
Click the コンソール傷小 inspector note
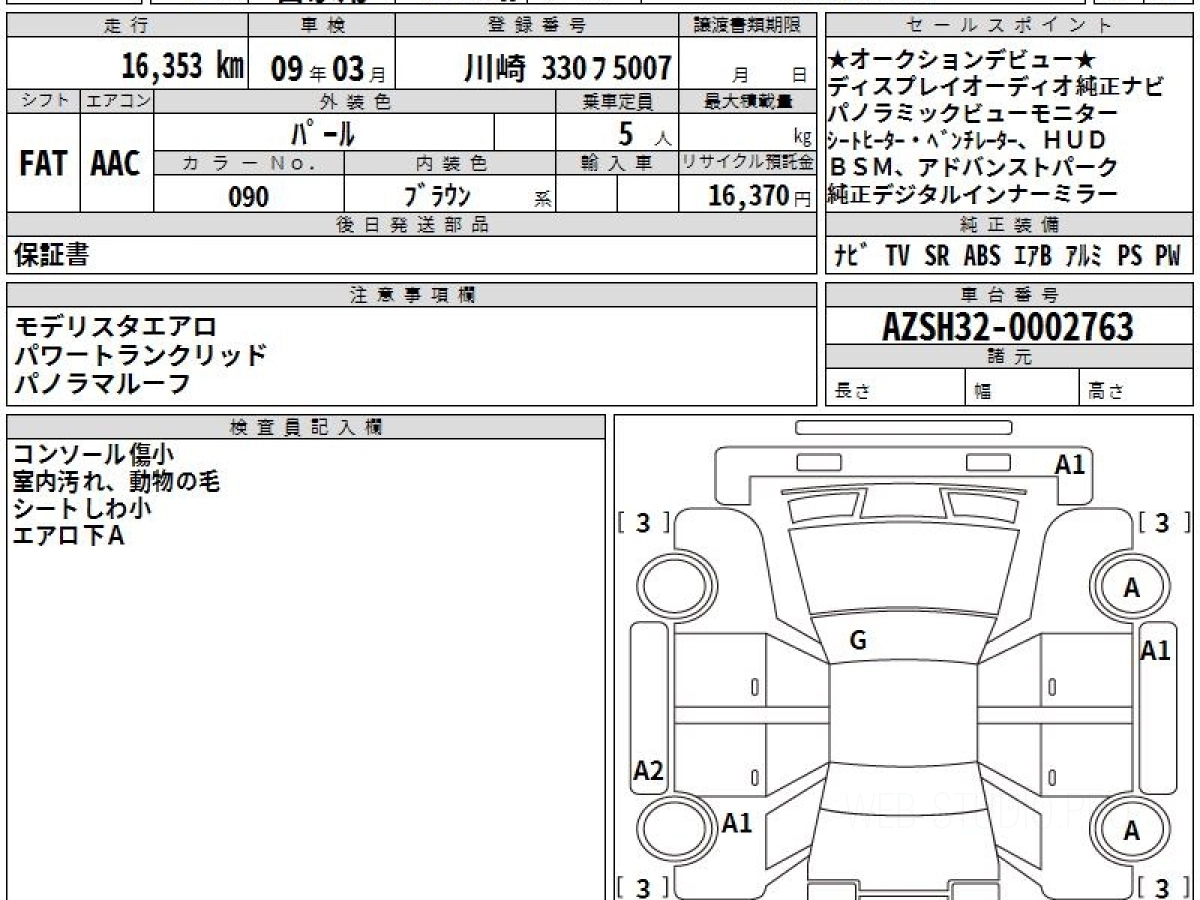(x=93, y=454)
